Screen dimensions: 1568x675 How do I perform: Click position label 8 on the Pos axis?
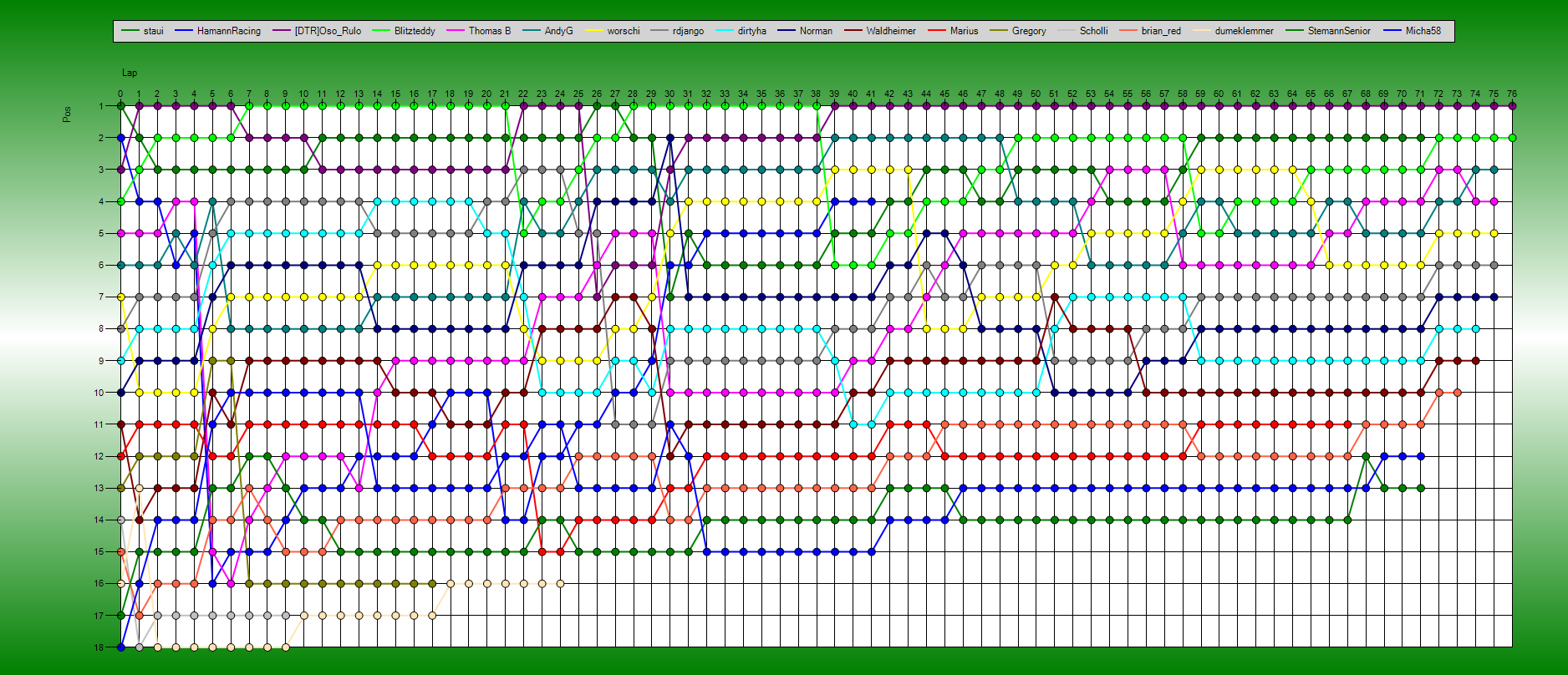tap(101, 328)
